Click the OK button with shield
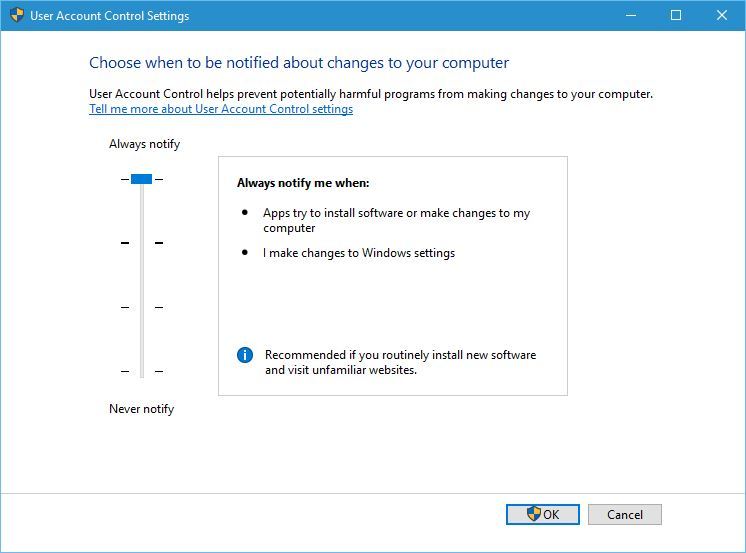This screenshot has height=553, width=746. tap(543, 514)
